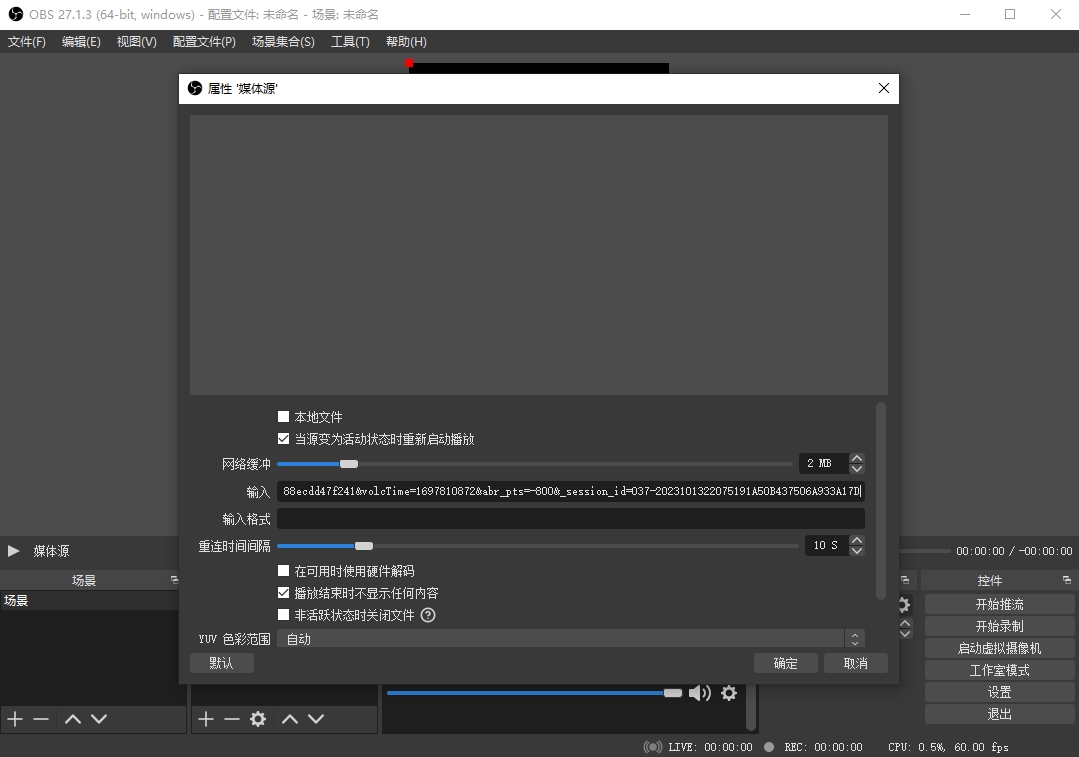The height and width of the screenshot is (757, 1079).
Task: Play the 媒体源 with play icon
Action: coord(13,551)
